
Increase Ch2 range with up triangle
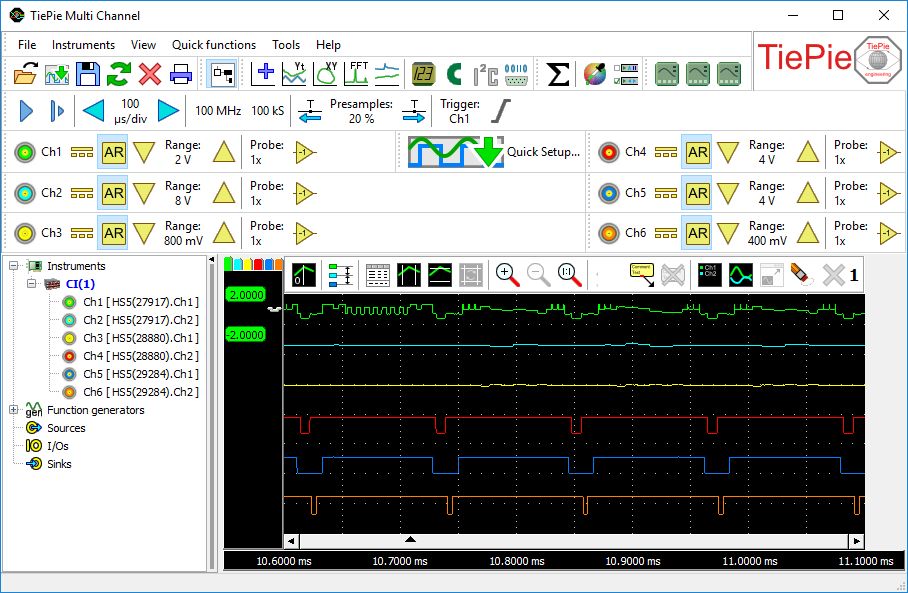[224, 192]
